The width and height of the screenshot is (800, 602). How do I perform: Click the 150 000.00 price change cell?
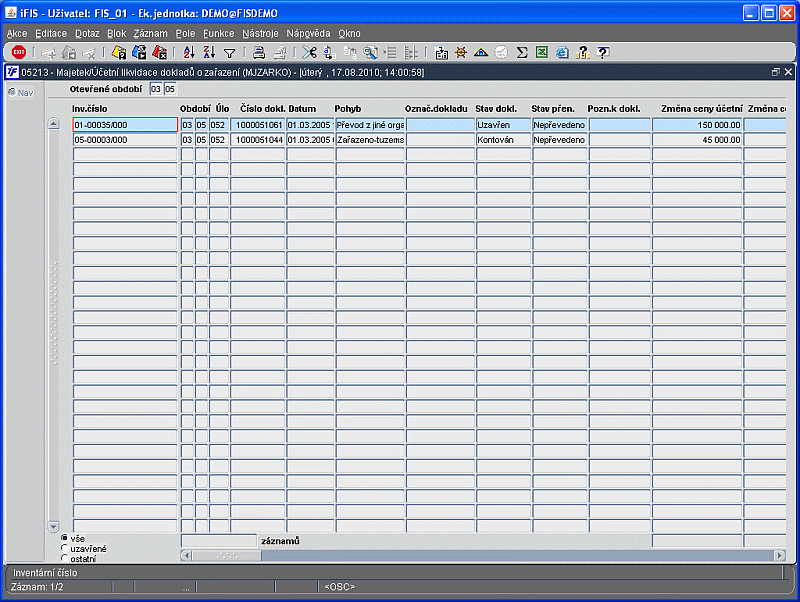click(x=697, y=124)
